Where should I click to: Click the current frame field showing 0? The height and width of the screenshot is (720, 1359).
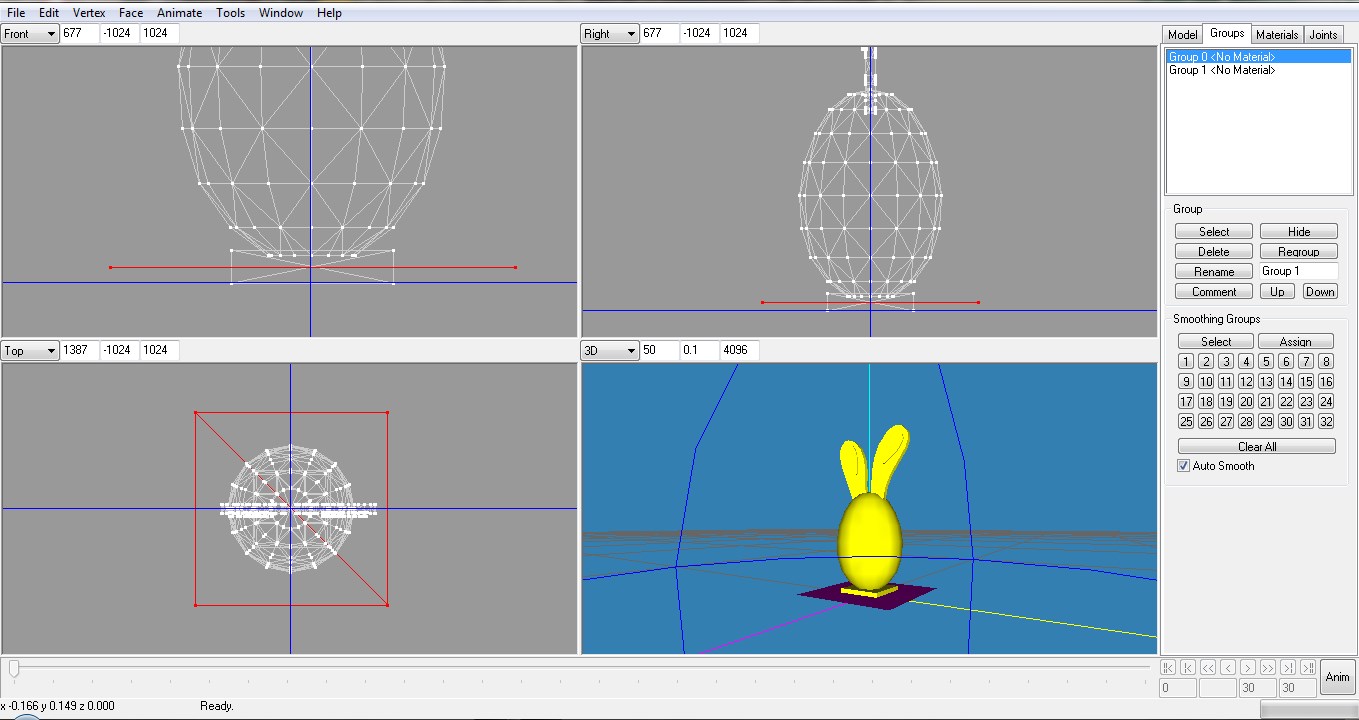1177,688
